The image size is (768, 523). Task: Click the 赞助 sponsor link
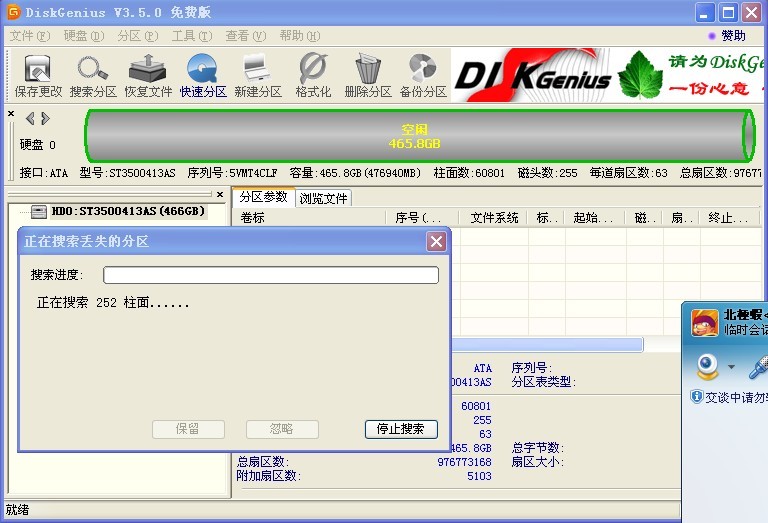[733, 36]
